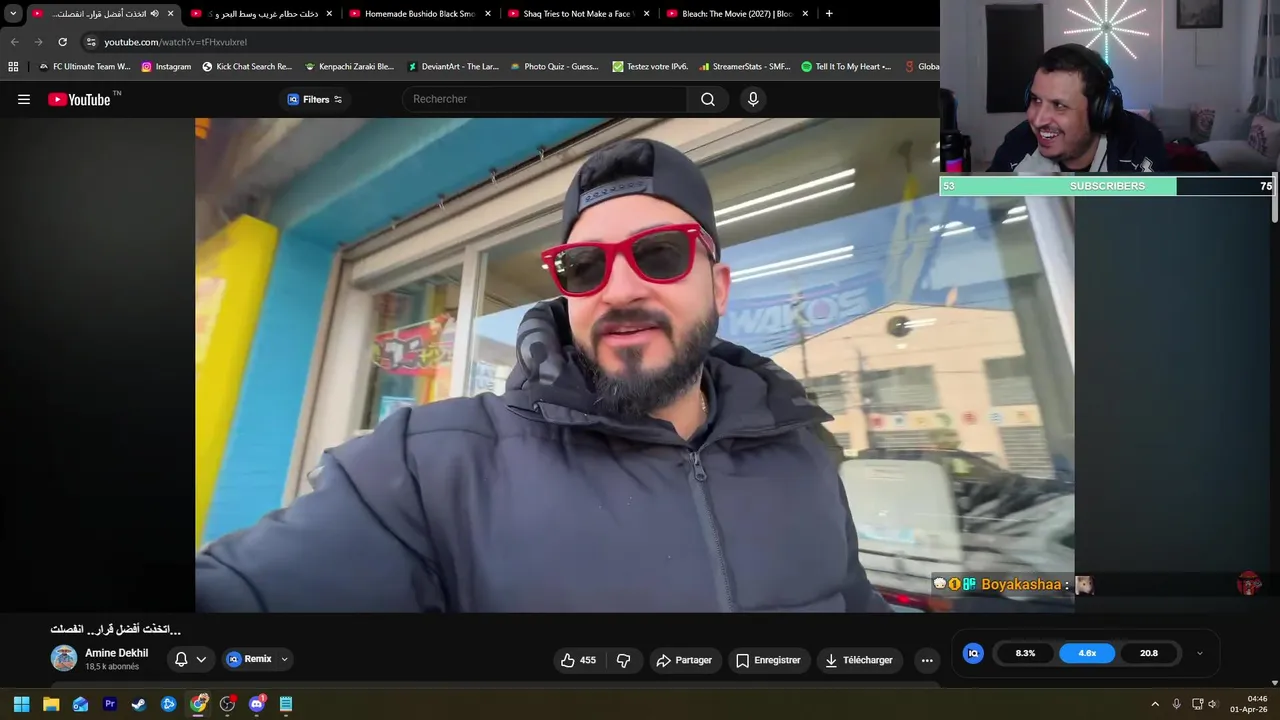Open Steam from the taskbar
The image size is (1280, 720).
coord(139,704)
